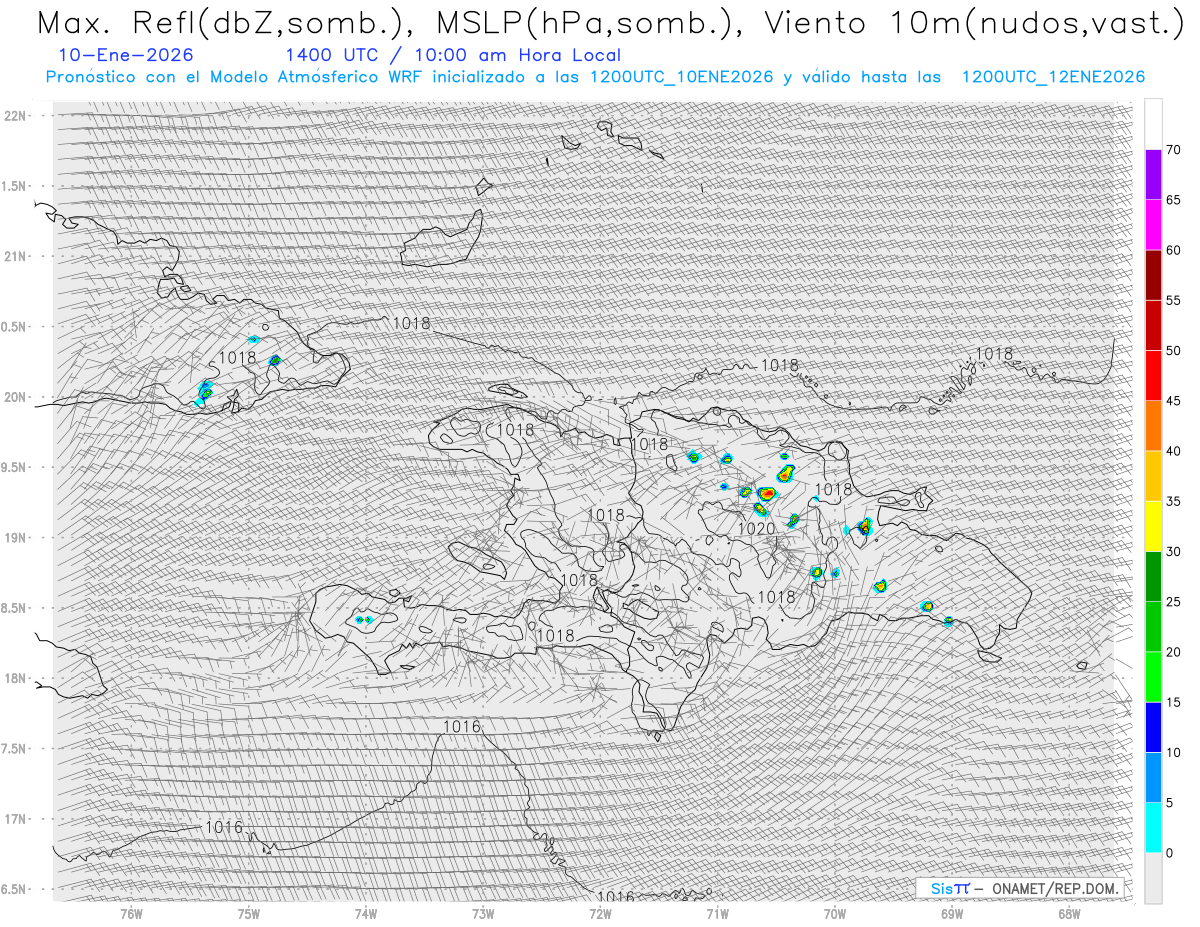Click the '60' value on the colorbar scale
The height and width of the screenshot is (927, 1200).
coord(1173,250)
